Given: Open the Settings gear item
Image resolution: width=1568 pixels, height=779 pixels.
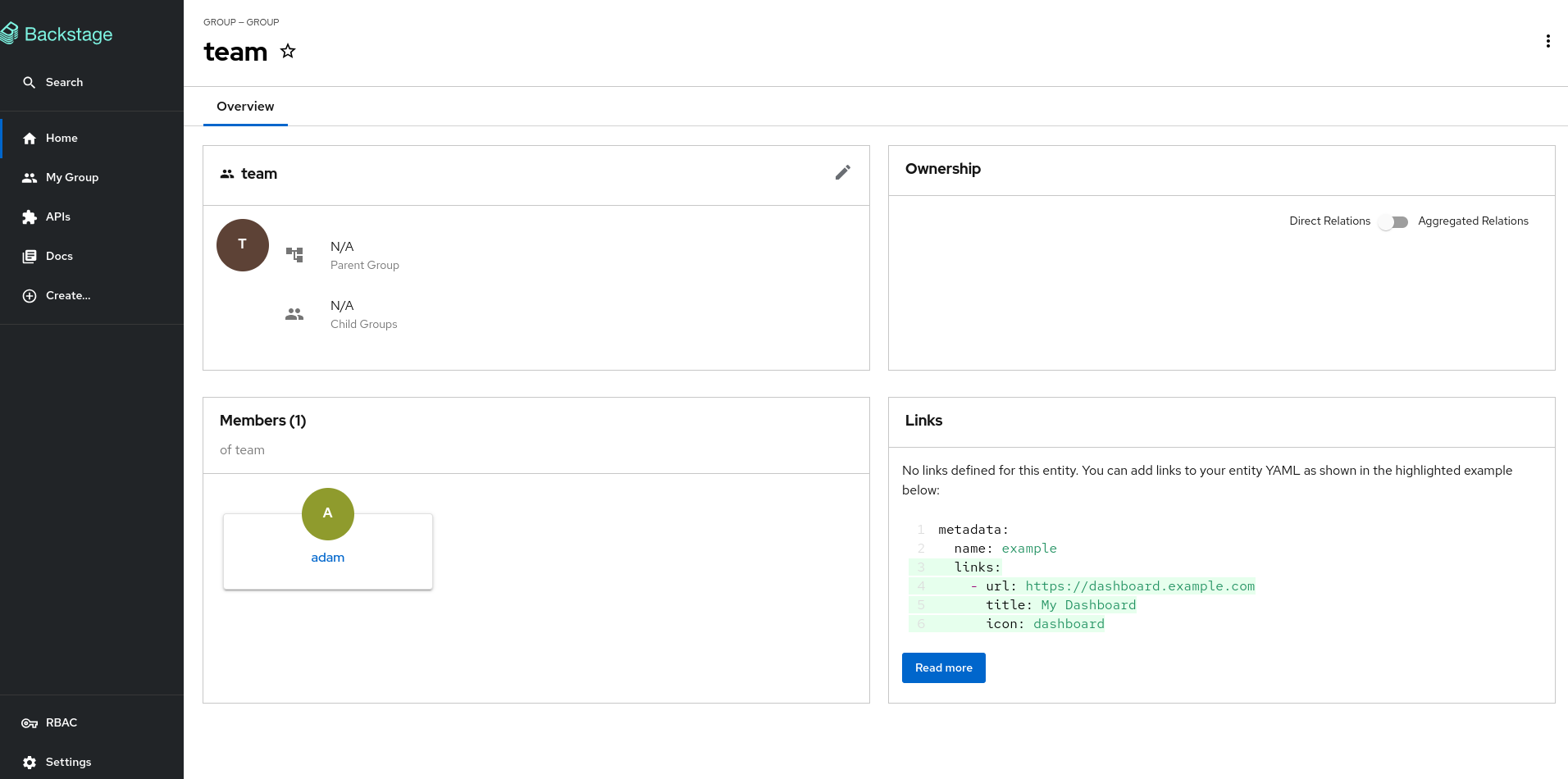Looking at the screenshot, I should [x=30, y=762].
